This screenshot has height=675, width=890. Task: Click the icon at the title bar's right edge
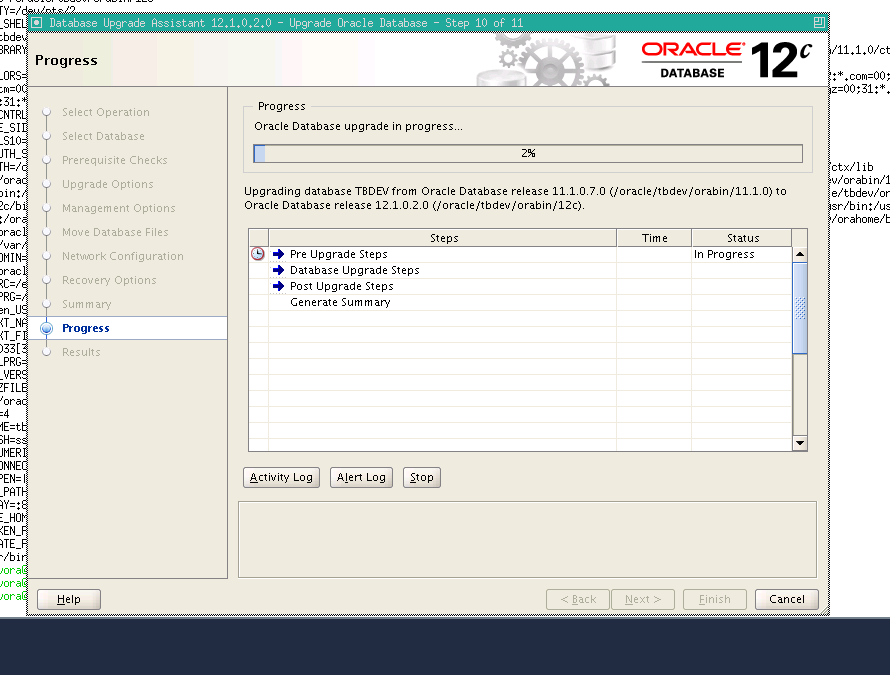(819, 22)
